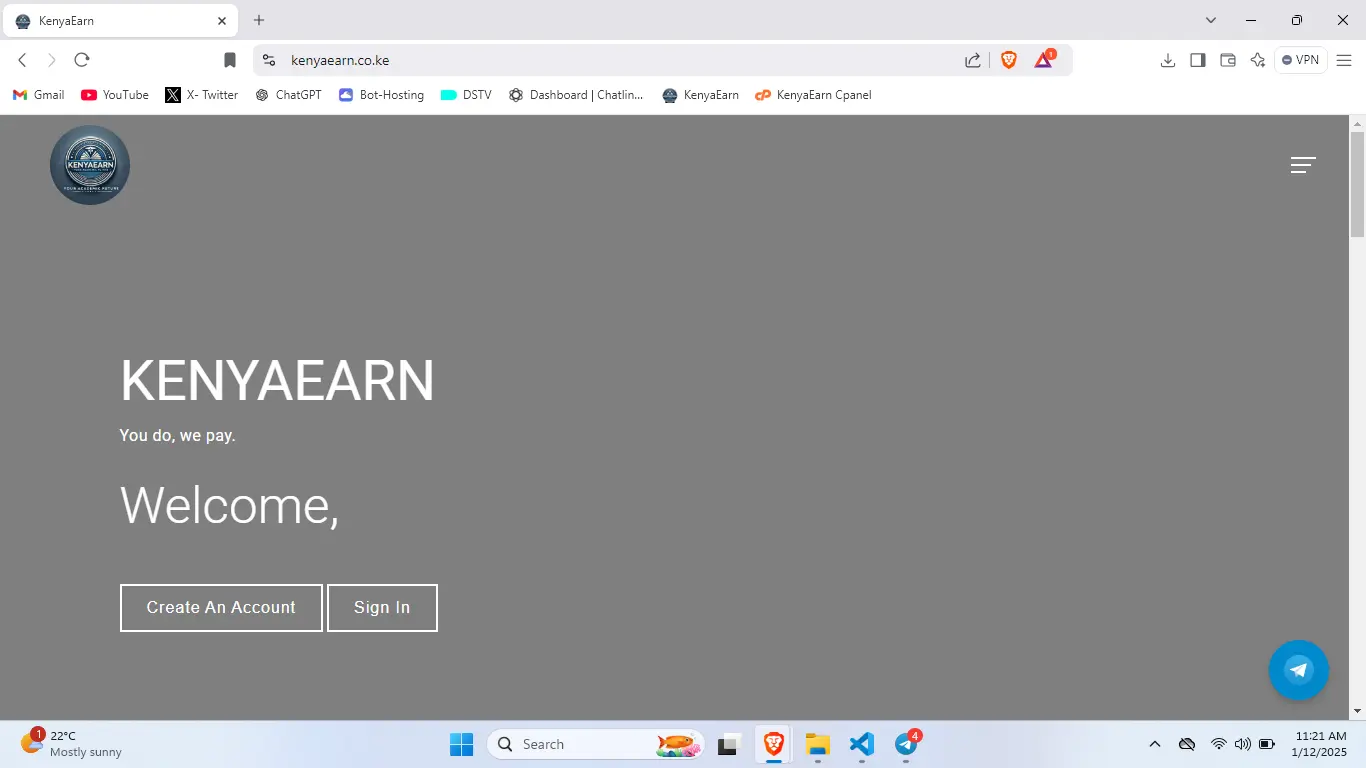The height and width of the screenshot is (768, 1366).
Task: Close the KenyaEarn tab
Action: click(x=222, y=21)
